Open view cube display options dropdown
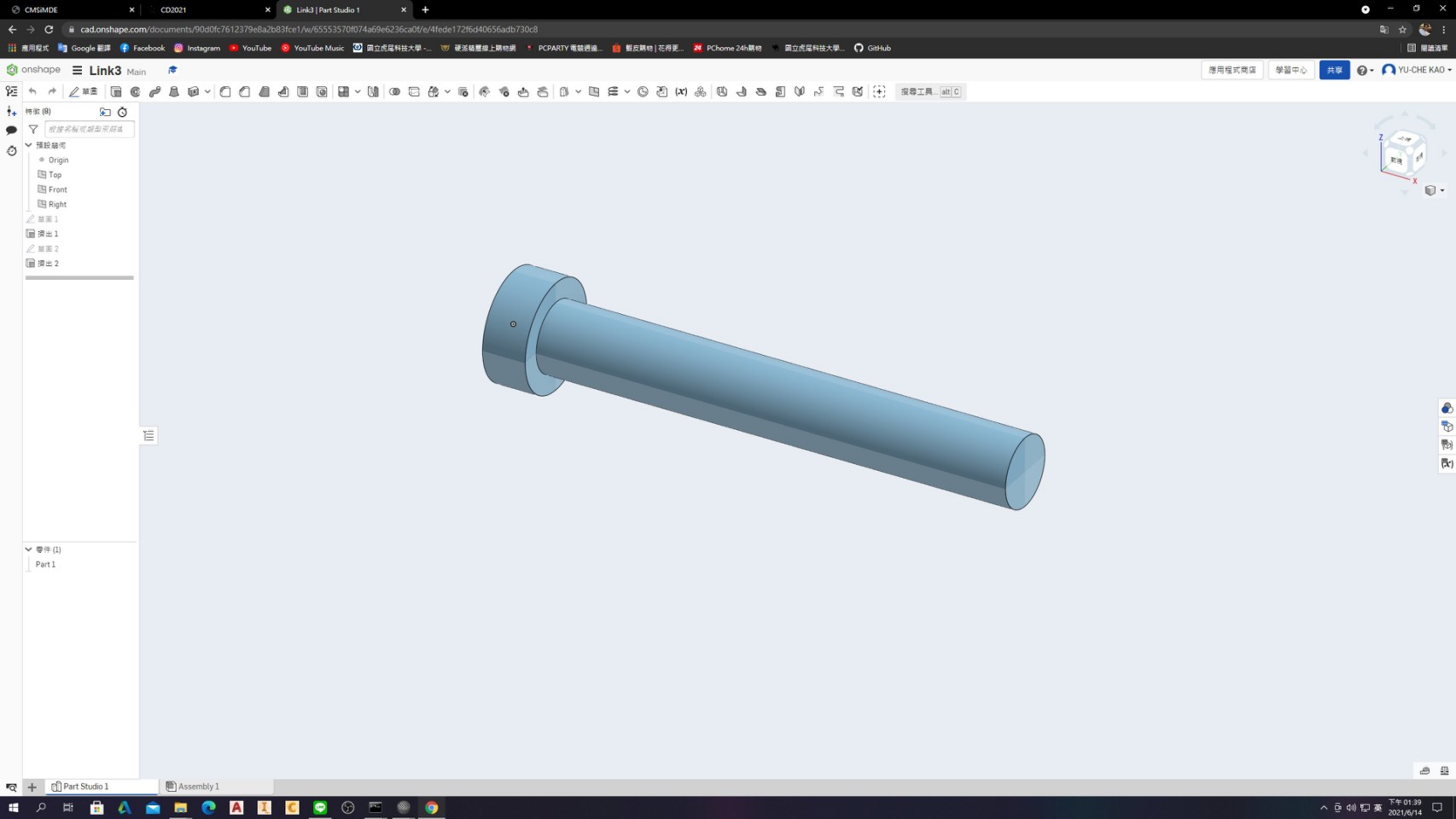The image size is (1456, 819). pyautogui.click(x=1441, y=190)
